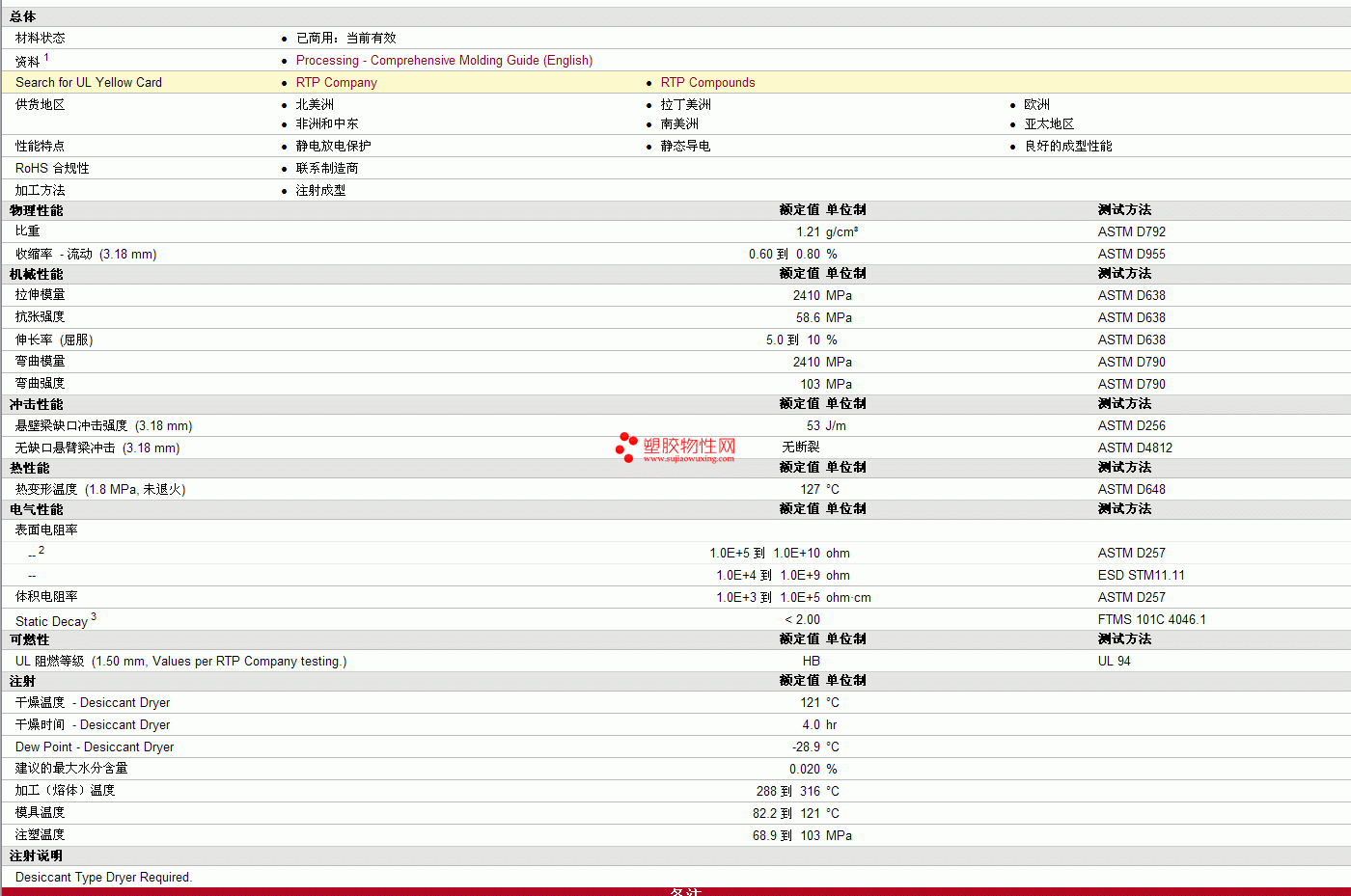Click the ASTM D256 test method cell
The width and height of the screenshot is (1351, 896).
tap(1132, 425)
